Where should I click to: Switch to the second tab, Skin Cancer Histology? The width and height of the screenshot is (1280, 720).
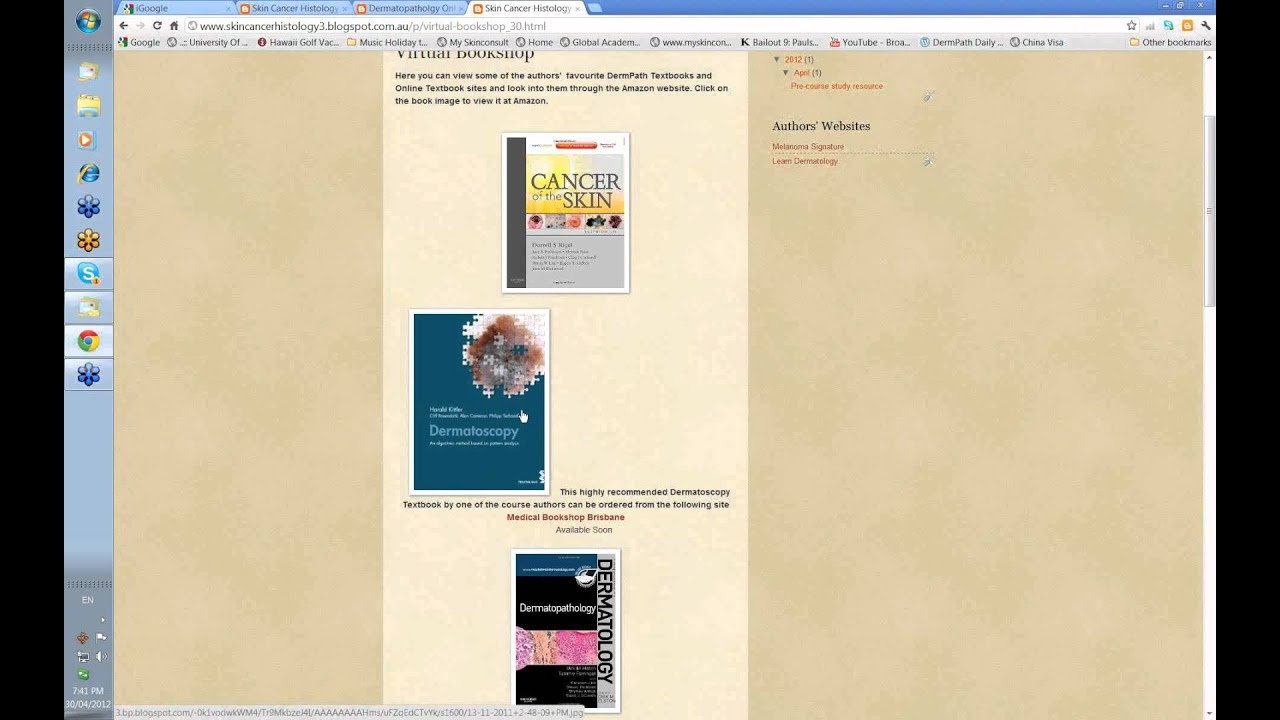tap(293, 8)
